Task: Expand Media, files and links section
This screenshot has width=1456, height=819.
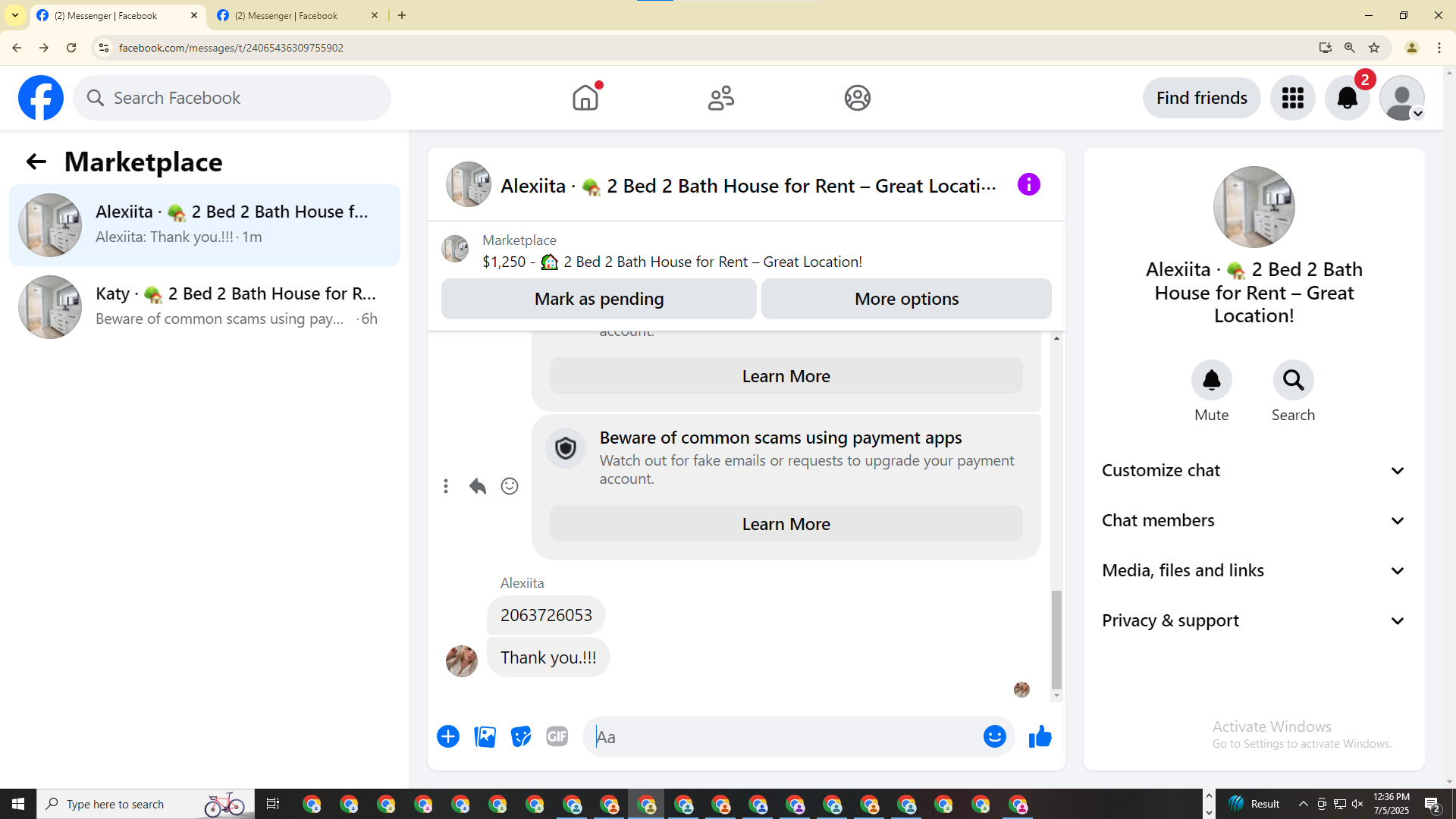Action: click(1253, 570)
